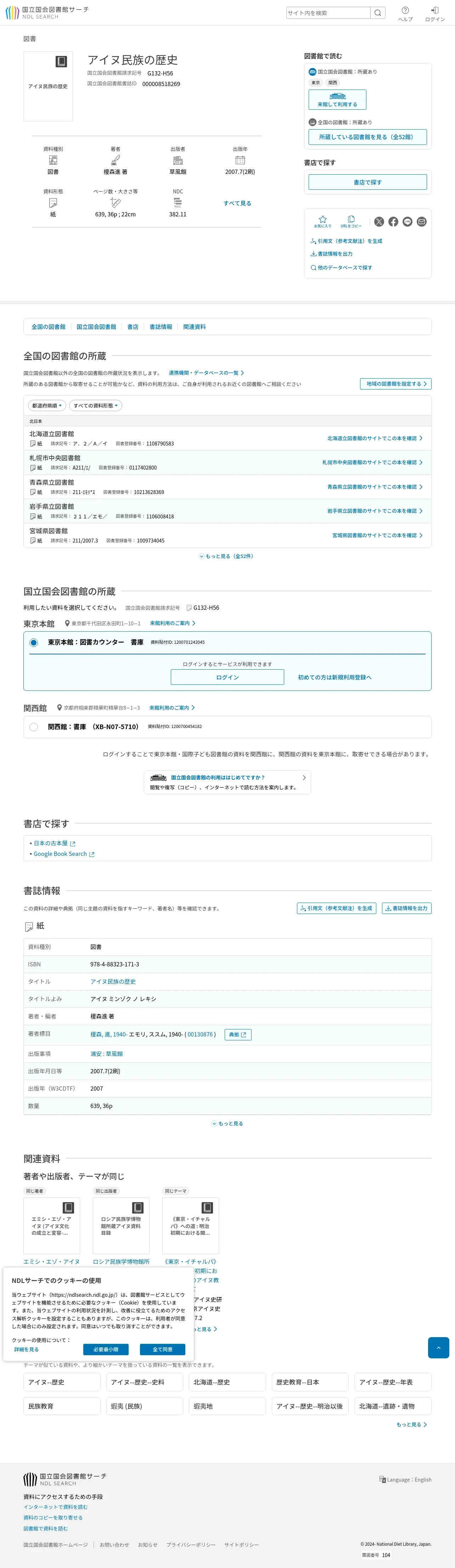
Task: Click すべて見る to view all details
Action: pos(237,203)
